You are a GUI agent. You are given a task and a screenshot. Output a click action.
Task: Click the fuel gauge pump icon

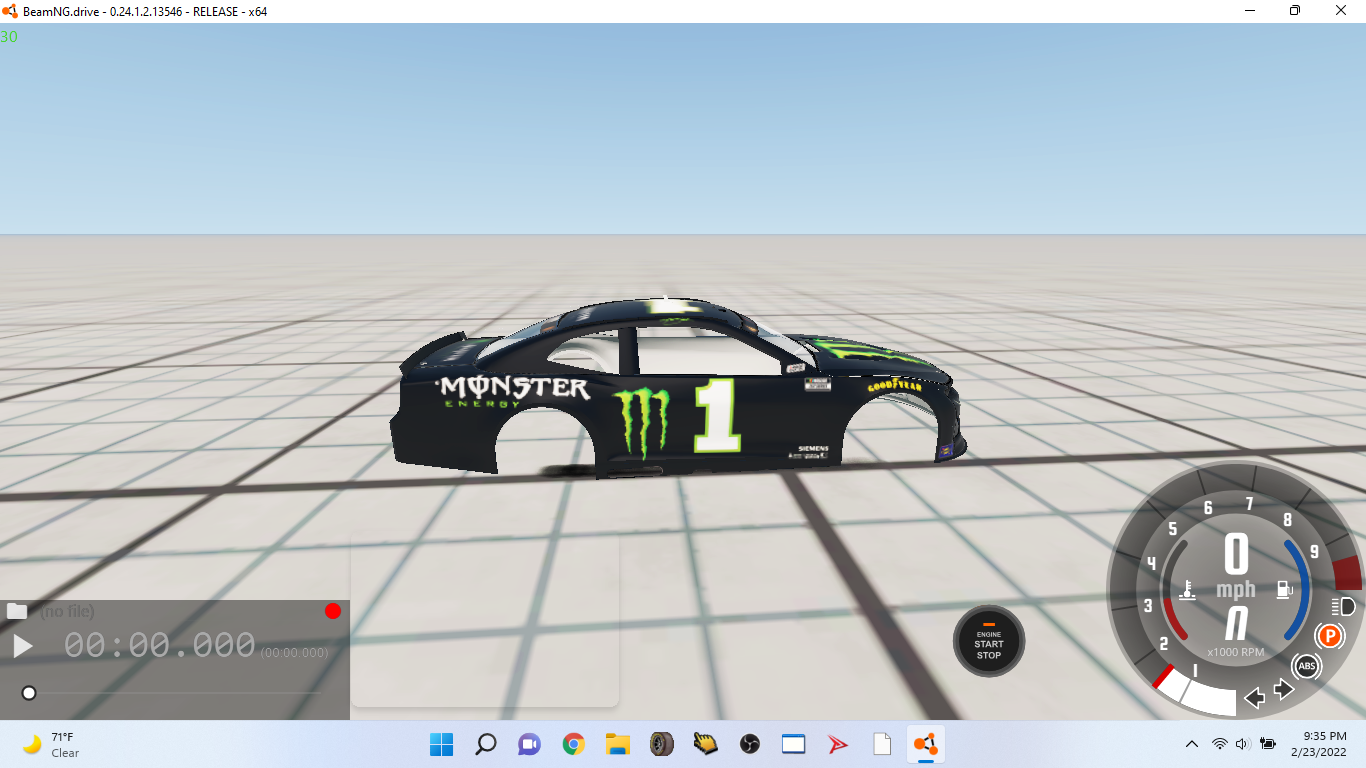tap(1285, 590)
